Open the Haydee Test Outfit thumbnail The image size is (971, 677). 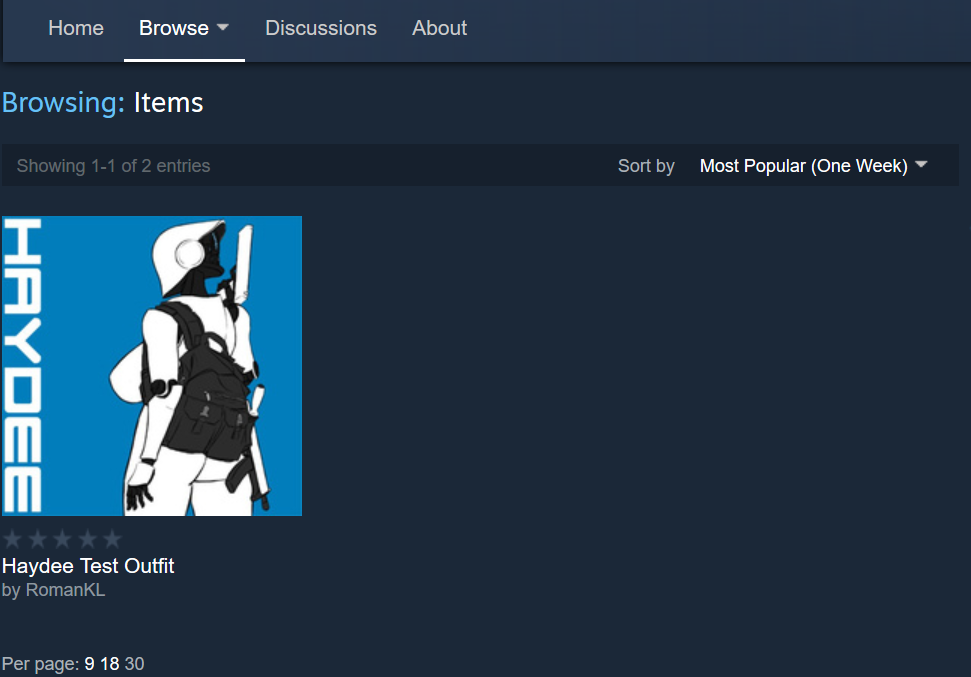pyautogui.click(x=152, y=365)
